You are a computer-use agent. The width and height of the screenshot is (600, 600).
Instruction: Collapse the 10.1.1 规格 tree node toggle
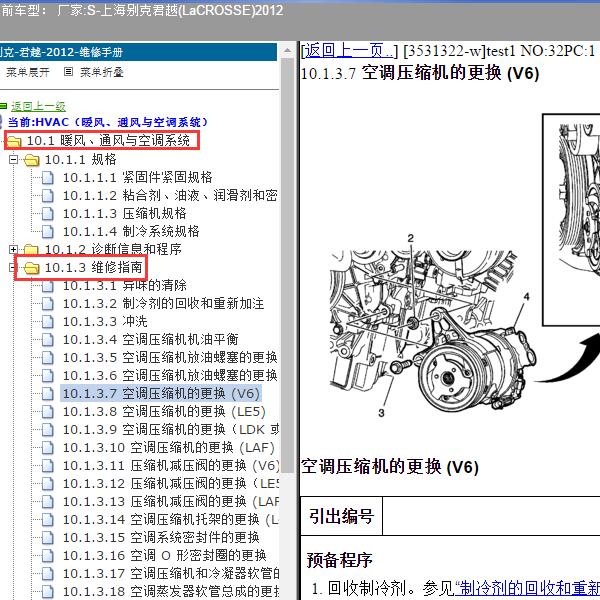[x=13, y=159]
